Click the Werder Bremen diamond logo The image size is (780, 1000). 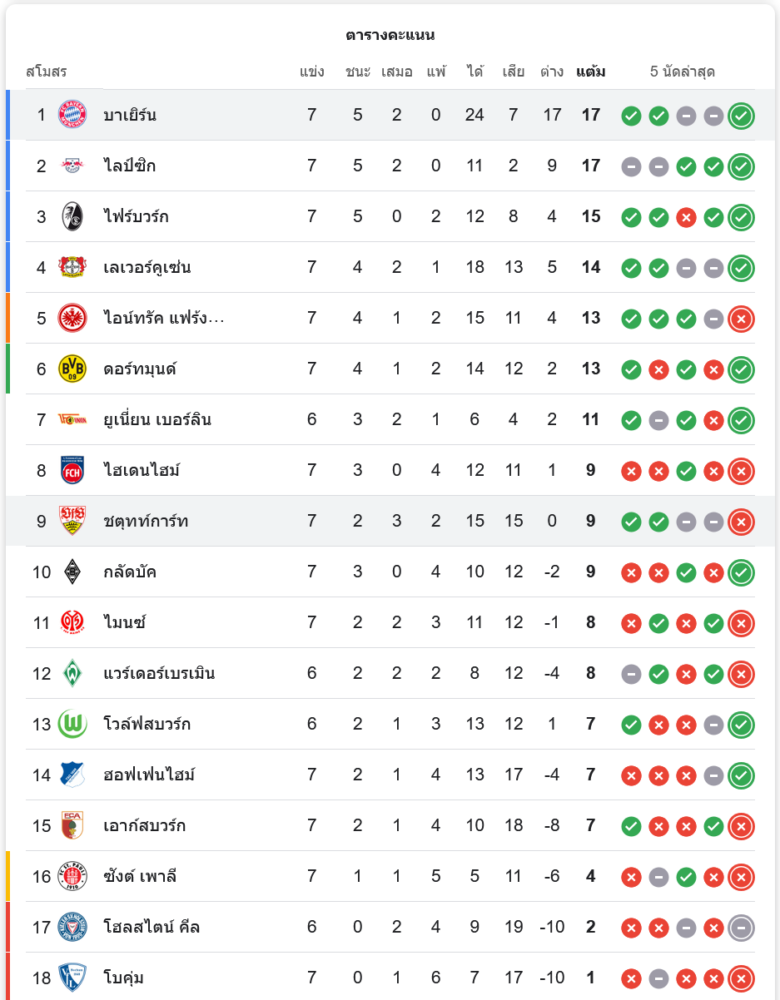tap(72, 673)
